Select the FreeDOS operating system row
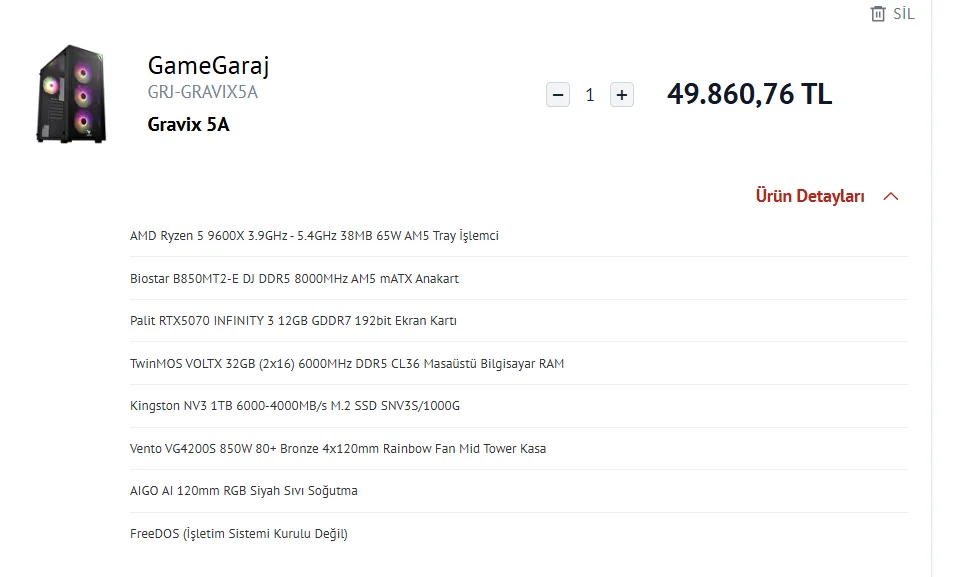 coord(239,534)
